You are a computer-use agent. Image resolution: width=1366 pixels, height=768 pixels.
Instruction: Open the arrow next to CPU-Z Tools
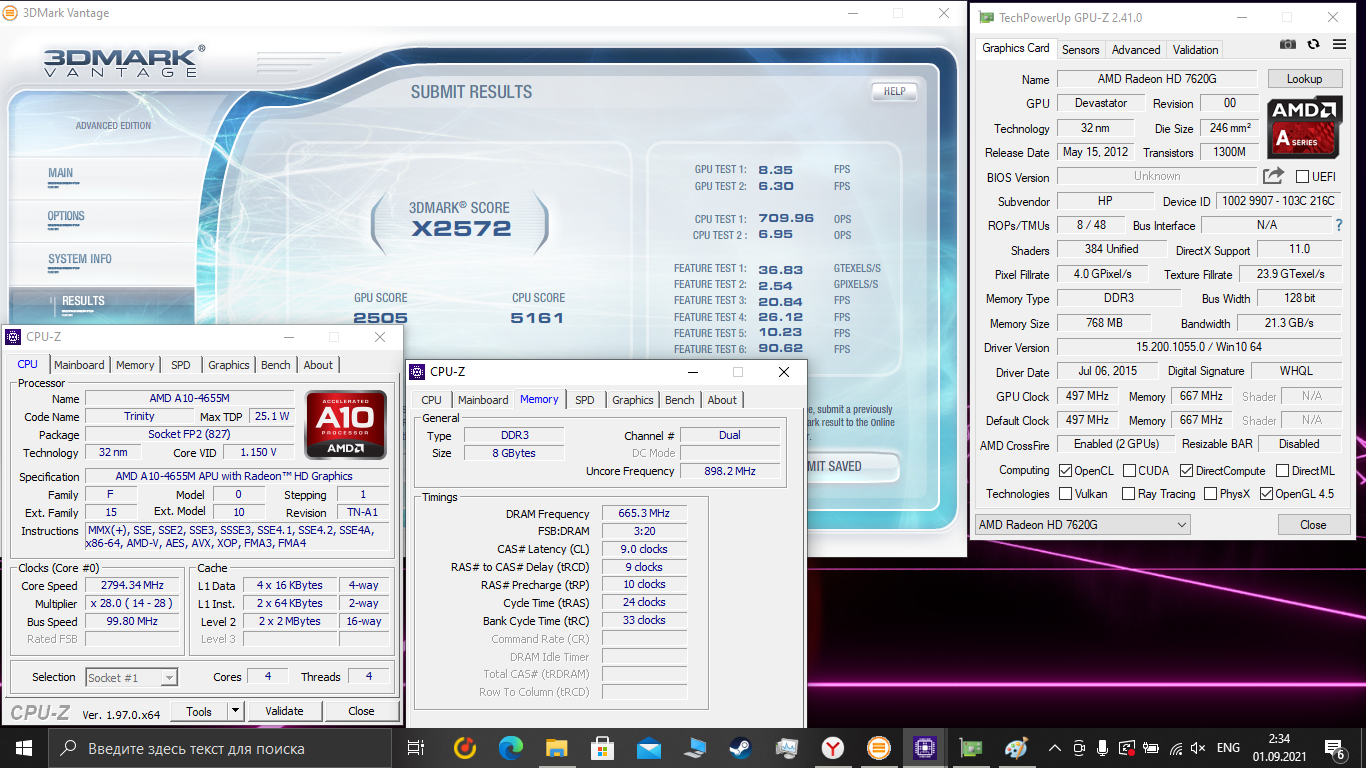click(x=235, y=711)
